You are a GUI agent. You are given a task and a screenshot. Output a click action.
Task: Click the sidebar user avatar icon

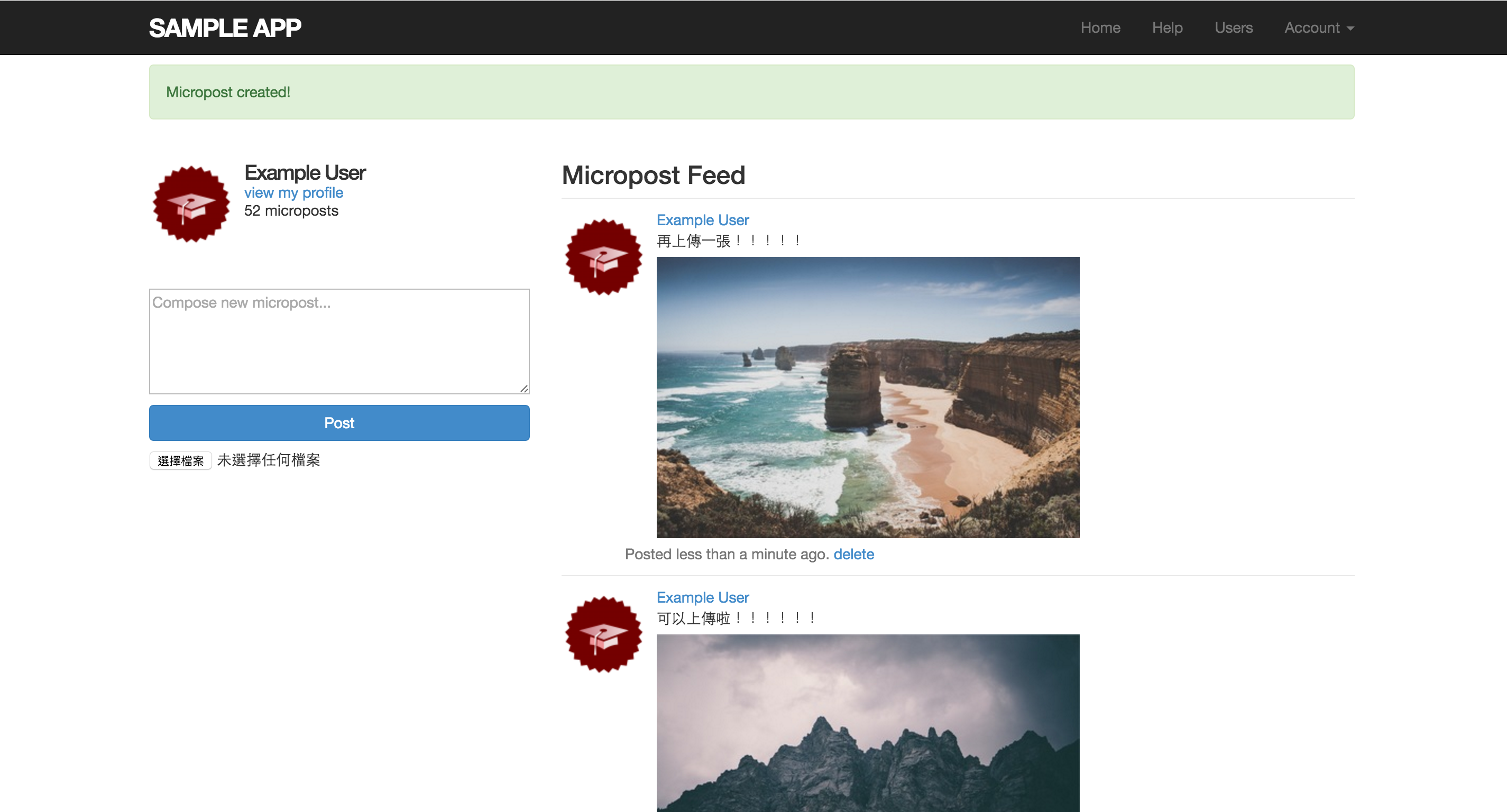point(191,204)
